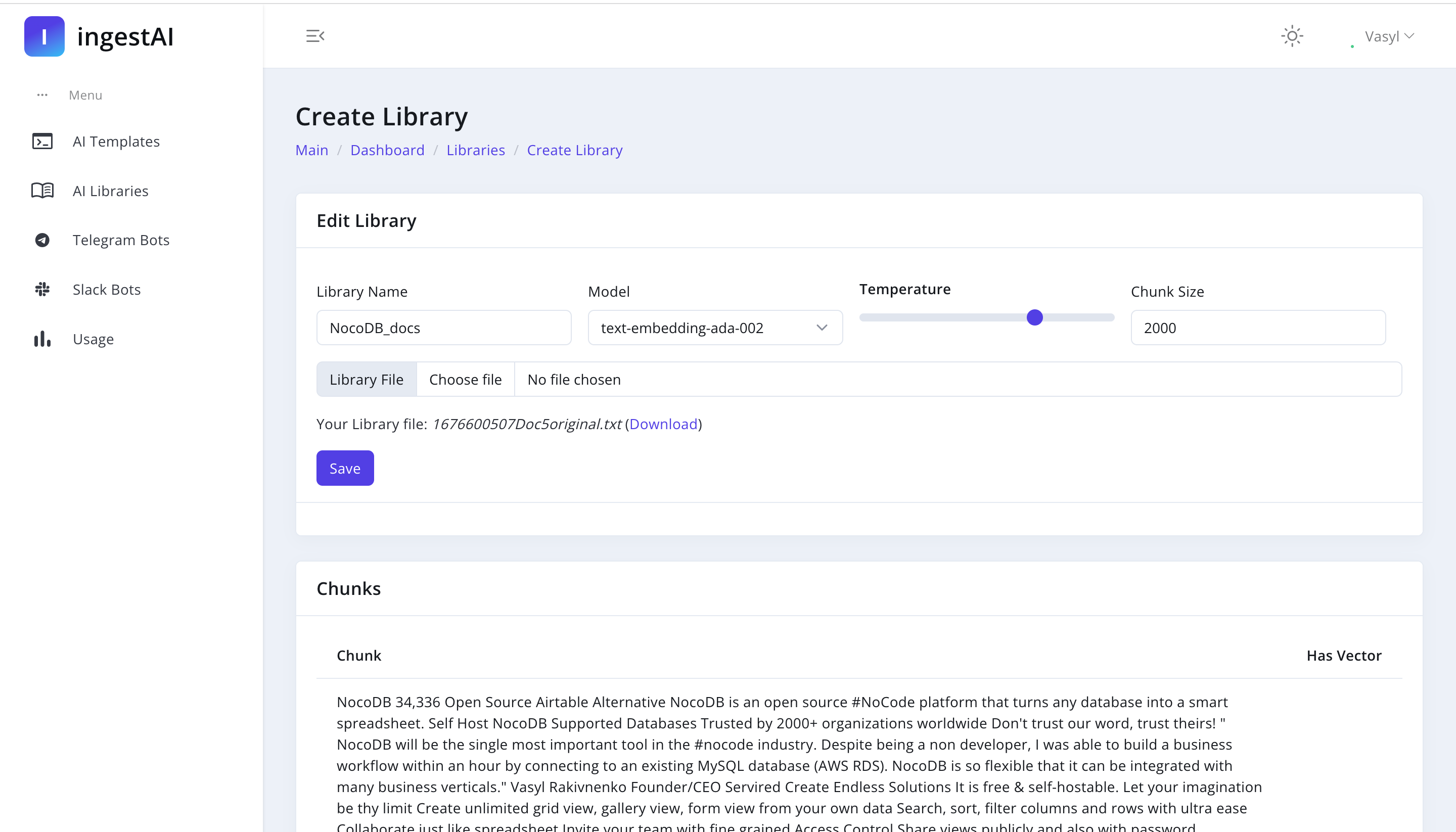The image size is (1456, 832).
Task: Click the AI Templates terminal icon
Action: (x=42, y=141)
